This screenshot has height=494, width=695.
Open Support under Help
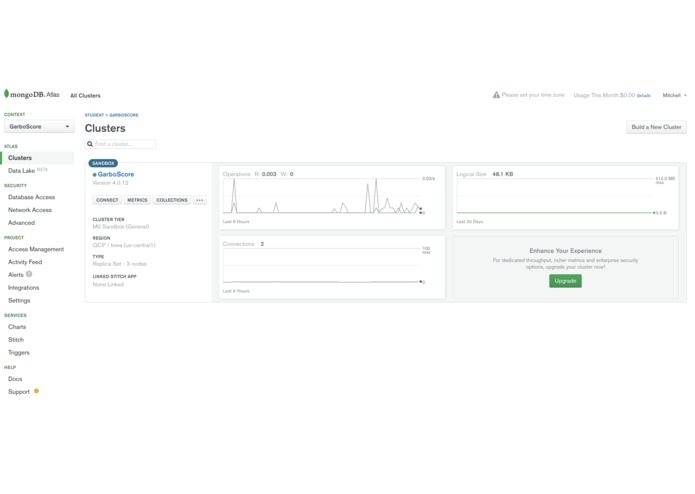(x=19, y=392)
